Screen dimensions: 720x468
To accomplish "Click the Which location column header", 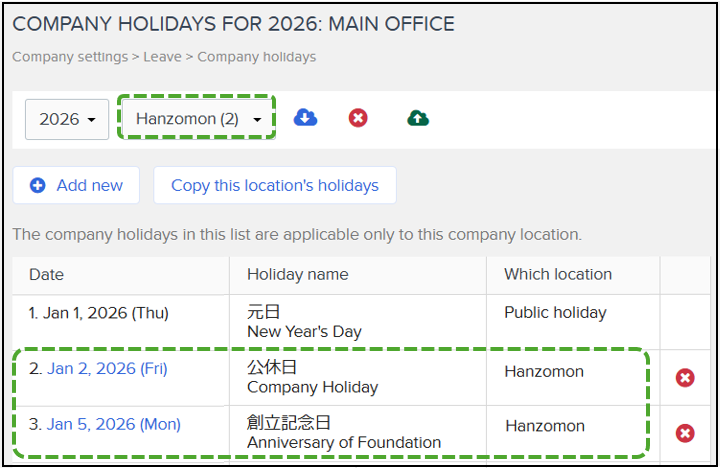I will tap(558, 274).
